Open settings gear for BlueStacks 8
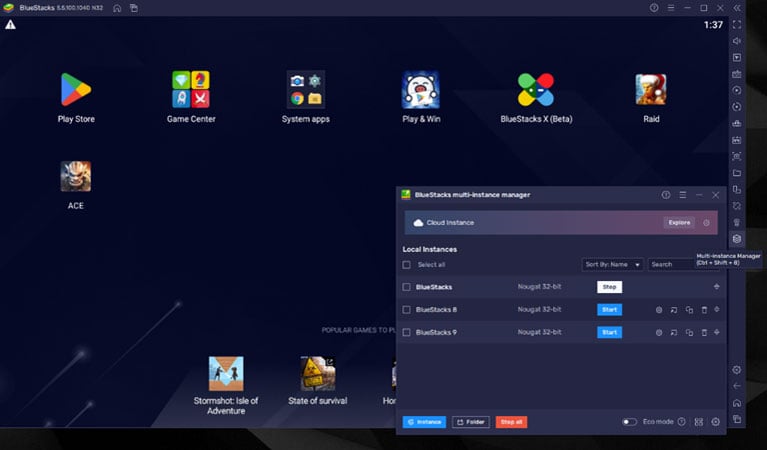767x450 pixels. (x=659, y=310)
